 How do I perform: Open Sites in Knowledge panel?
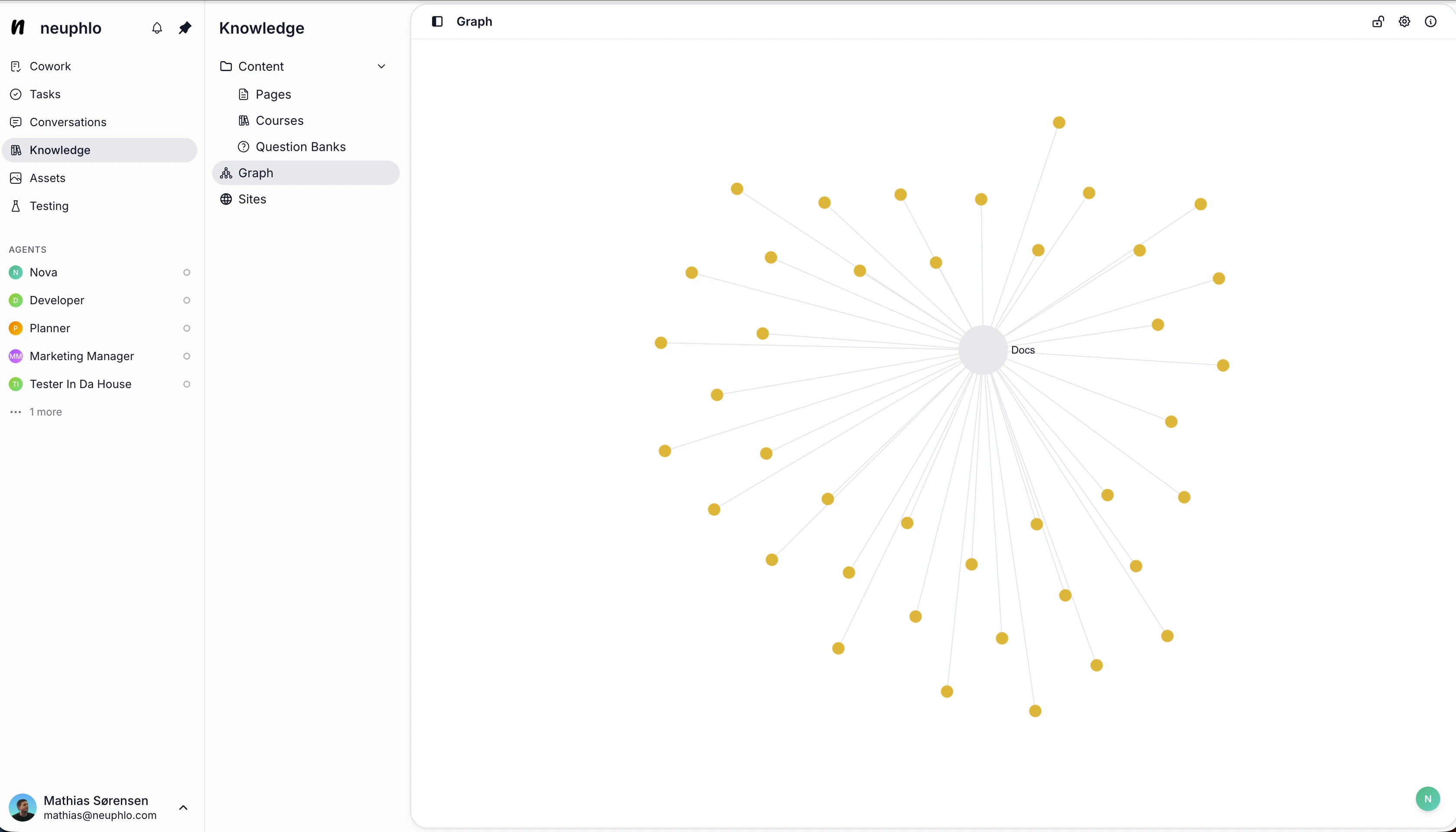tap(305, 199)
